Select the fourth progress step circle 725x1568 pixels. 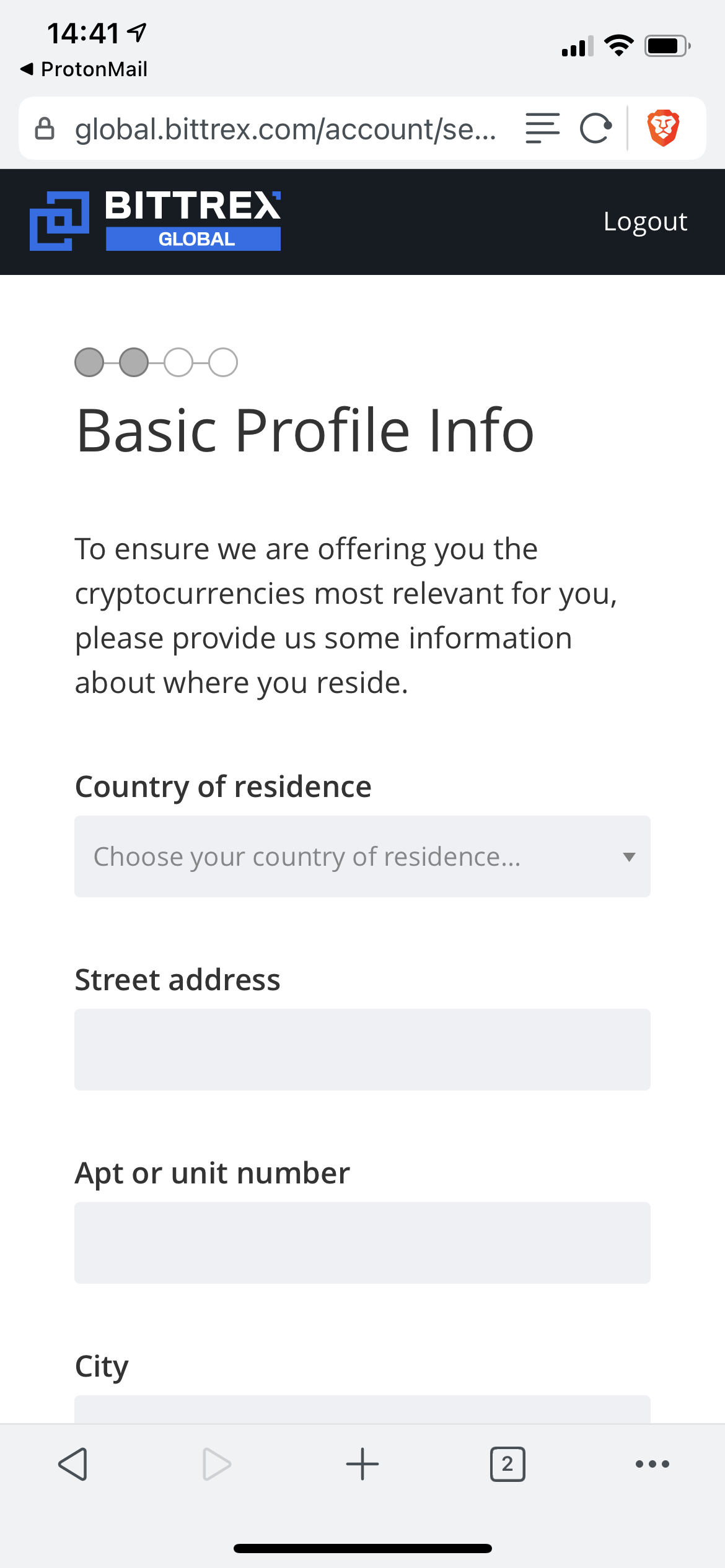pyautogui.click(x=223, y=362)
